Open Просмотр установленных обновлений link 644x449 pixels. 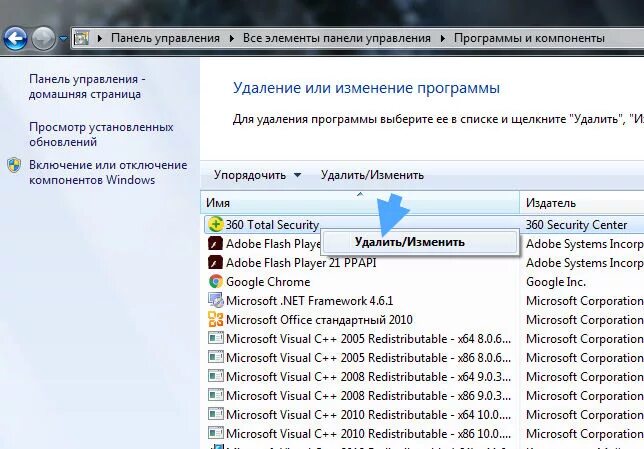click(x=101, y=134)
